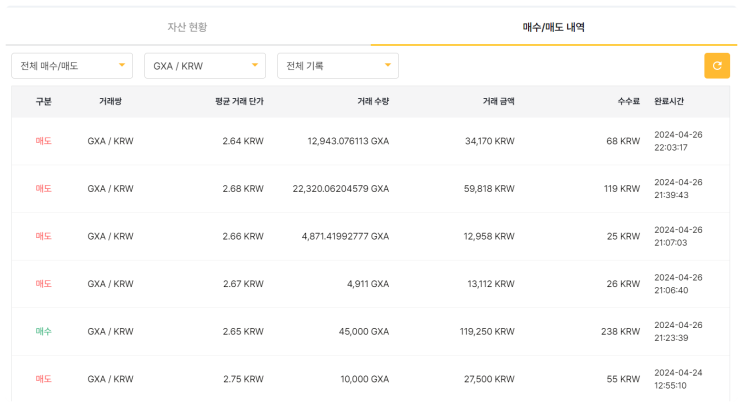
Task: Click fee 68 KRW
Action: 623,141
